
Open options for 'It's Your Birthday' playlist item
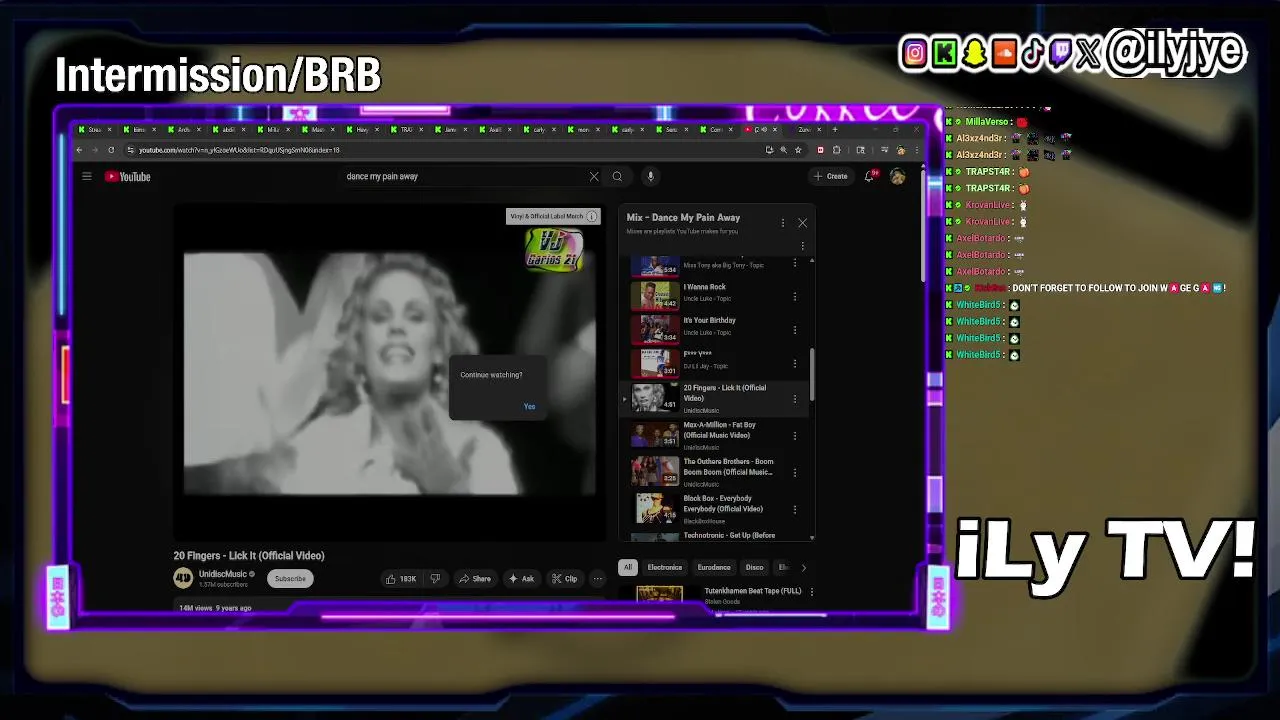pyautogui.click(x=795, y=330)
